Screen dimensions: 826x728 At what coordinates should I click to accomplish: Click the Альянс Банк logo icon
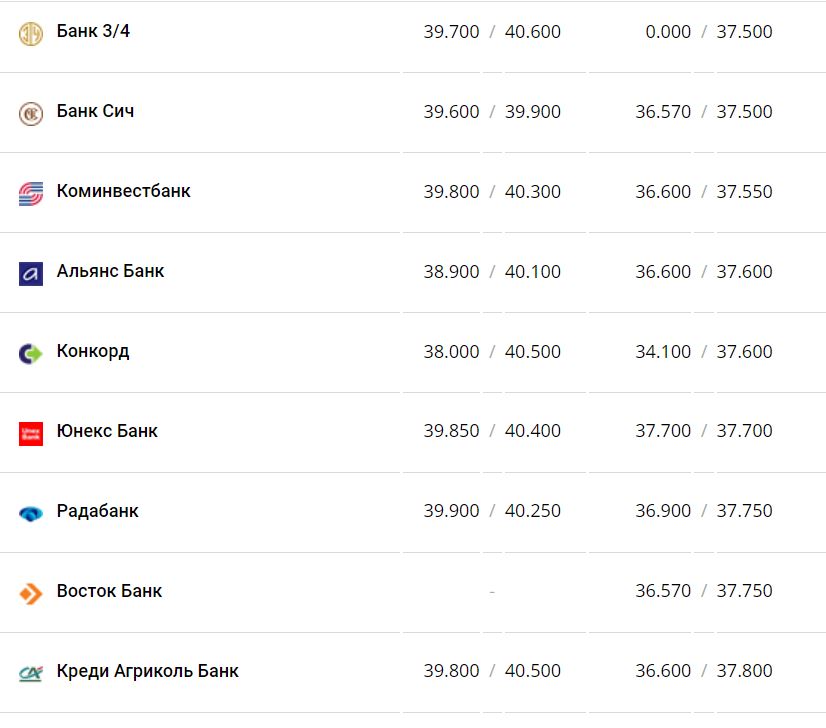[31, 273]
